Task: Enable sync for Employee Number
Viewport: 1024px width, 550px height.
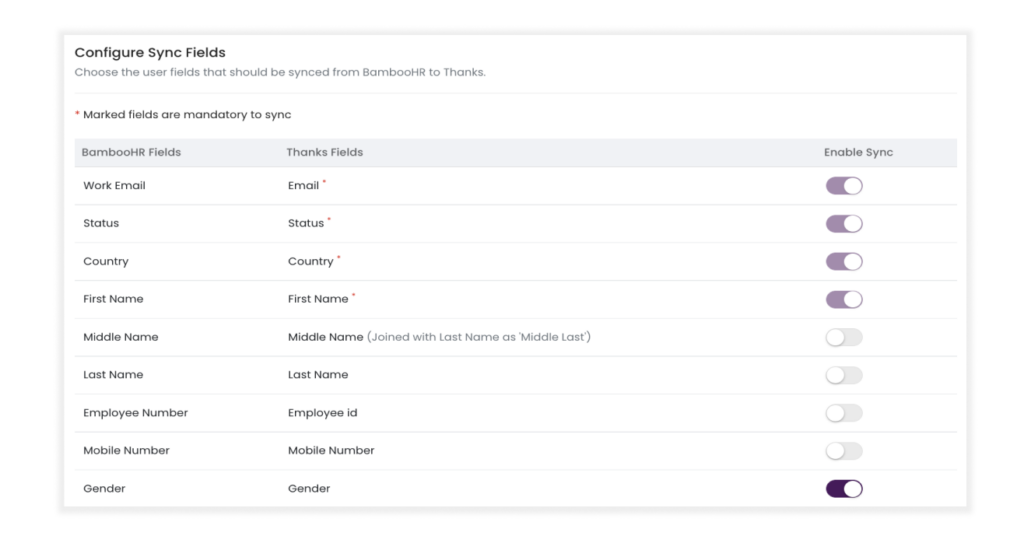Action: tap(843, 413)
